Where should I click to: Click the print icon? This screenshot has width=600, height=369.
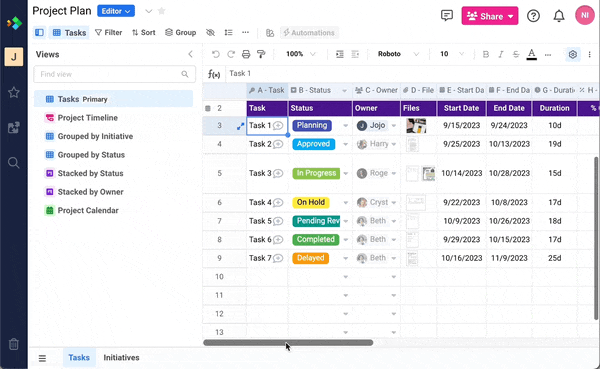[246, 54]
